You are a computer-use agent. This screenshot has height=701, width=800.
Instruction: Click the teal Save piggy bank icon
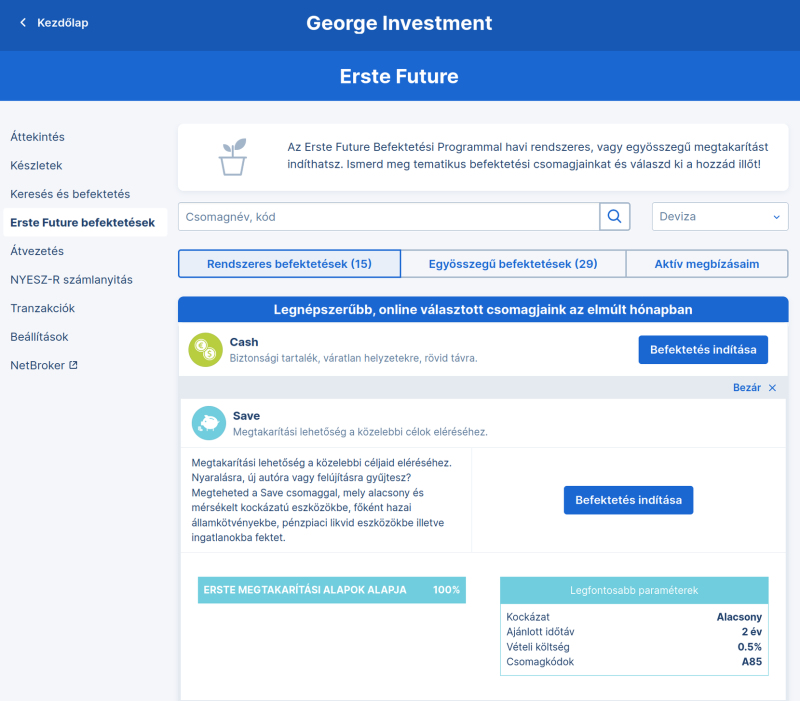click(x=209, y=423)
